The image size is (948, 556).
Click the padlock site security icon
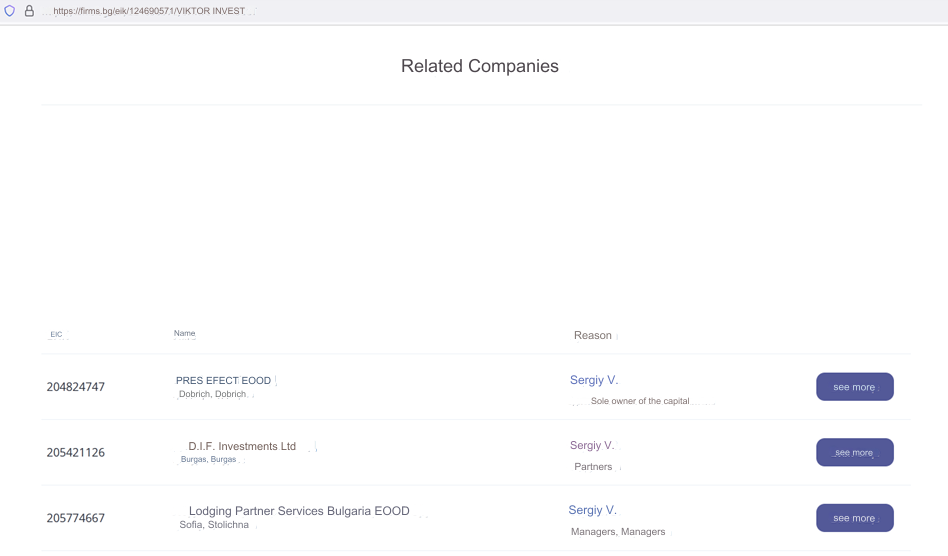pyautogui.click(x=29, y=11)
